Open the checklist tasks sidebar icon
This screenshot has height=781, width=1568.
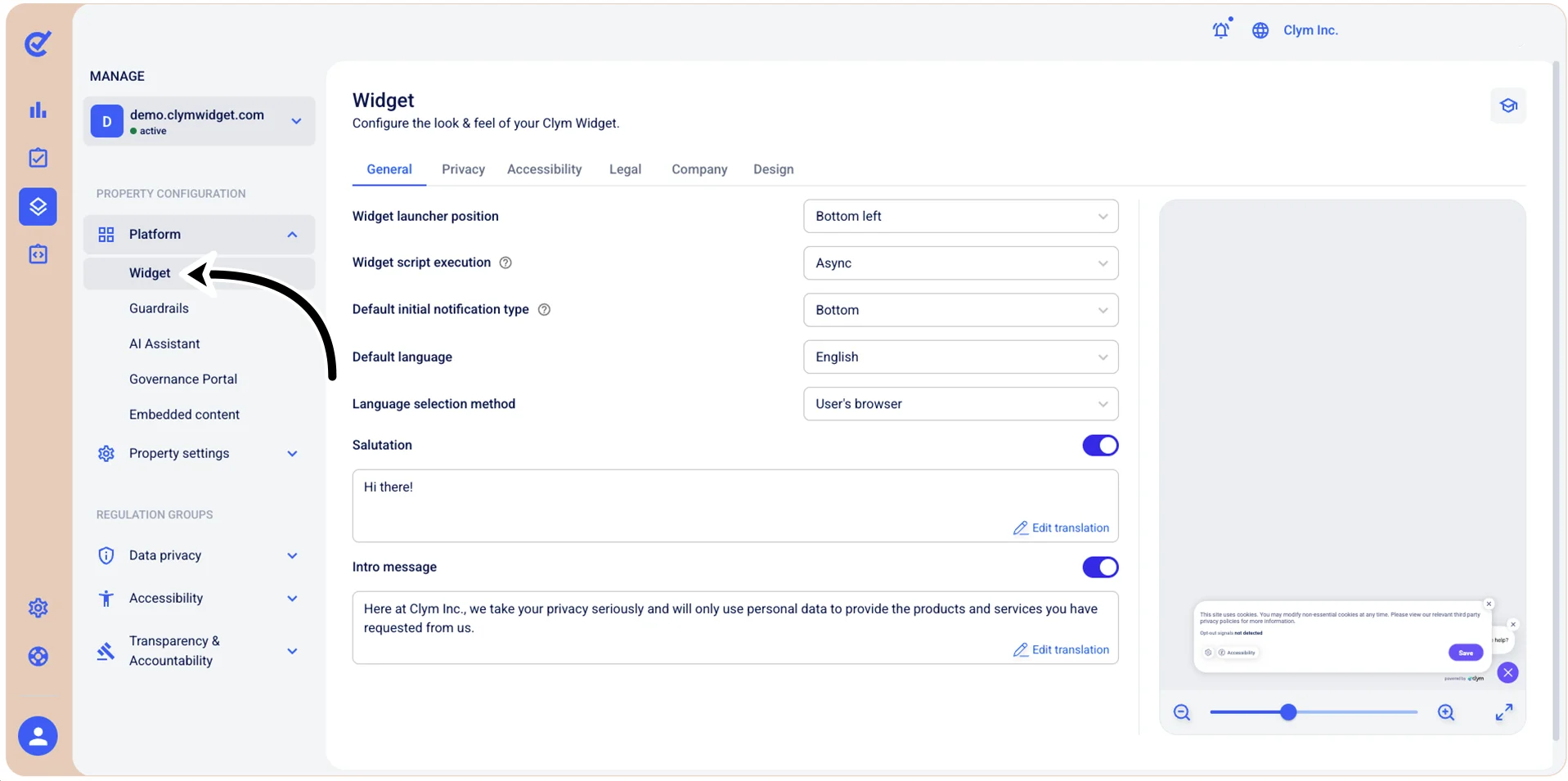(x=38, y=158)
